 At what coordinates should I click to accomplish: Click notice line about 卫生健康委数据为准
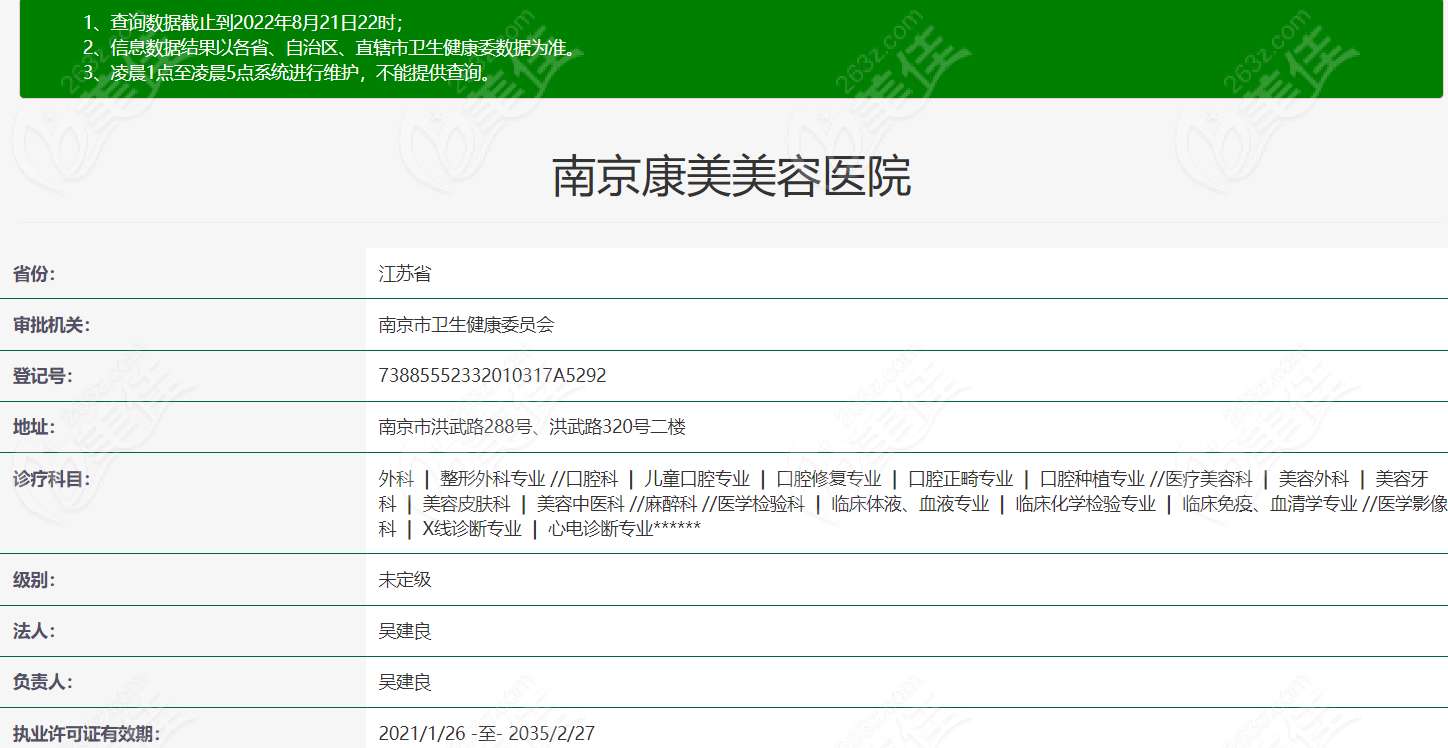329,47
